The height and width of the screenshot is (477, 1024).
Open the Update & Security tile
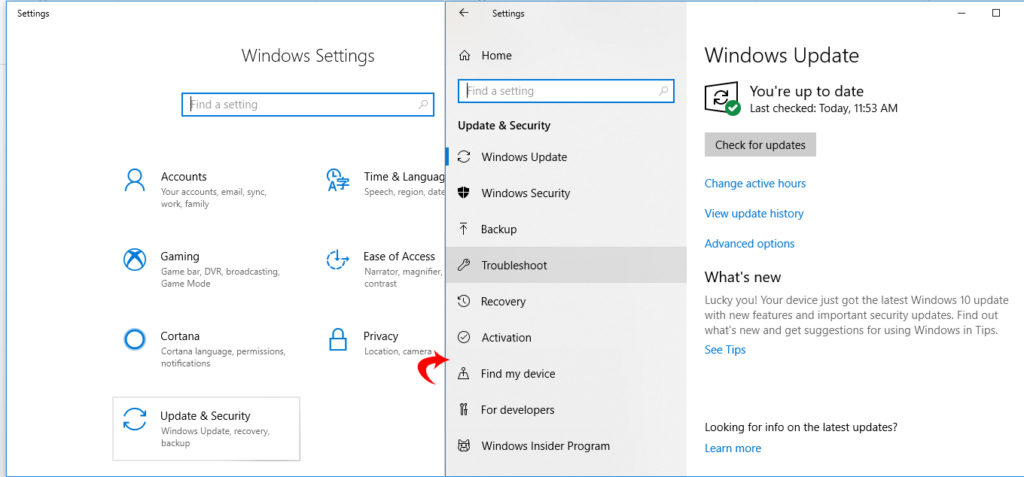coord(206,428)
